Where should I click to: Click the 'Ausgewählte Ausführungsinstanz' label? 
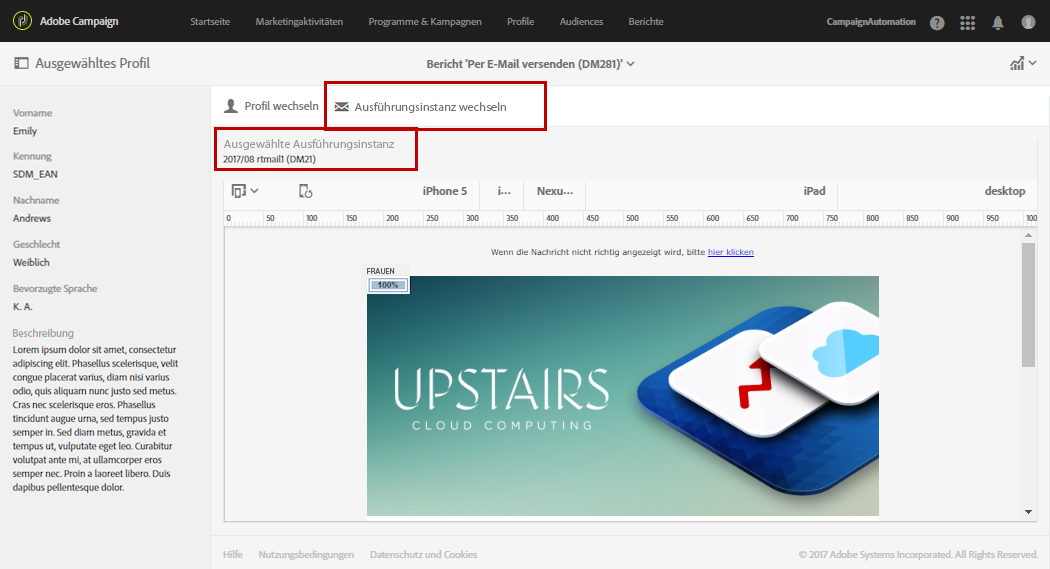pos(309,144)
